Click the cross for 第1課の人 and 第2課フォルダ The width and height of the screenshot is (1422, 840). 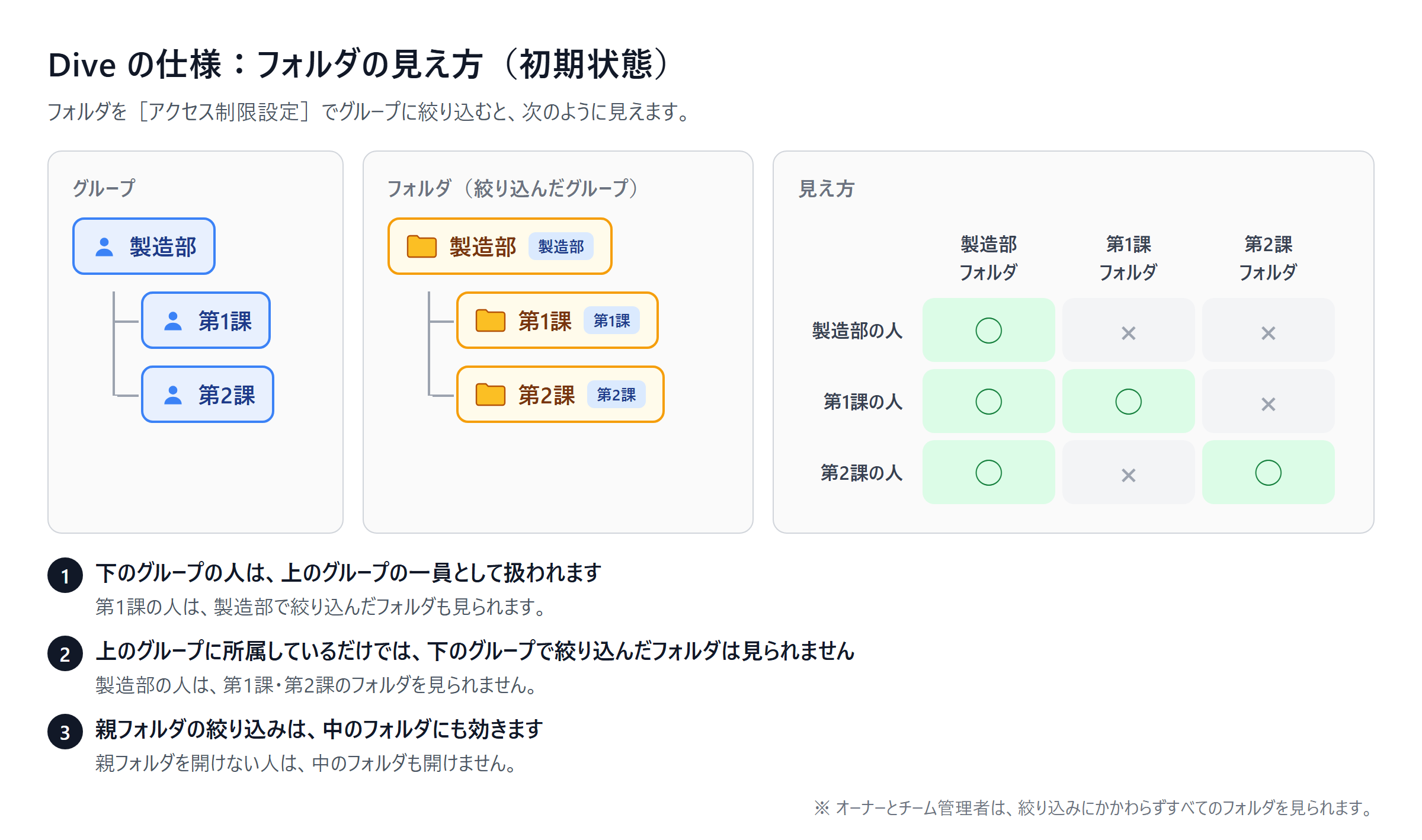1269,404
